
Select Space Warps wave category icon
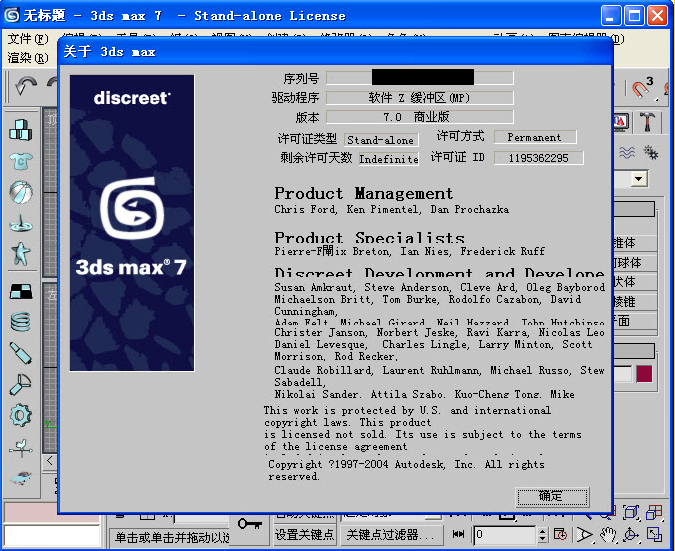627,152
